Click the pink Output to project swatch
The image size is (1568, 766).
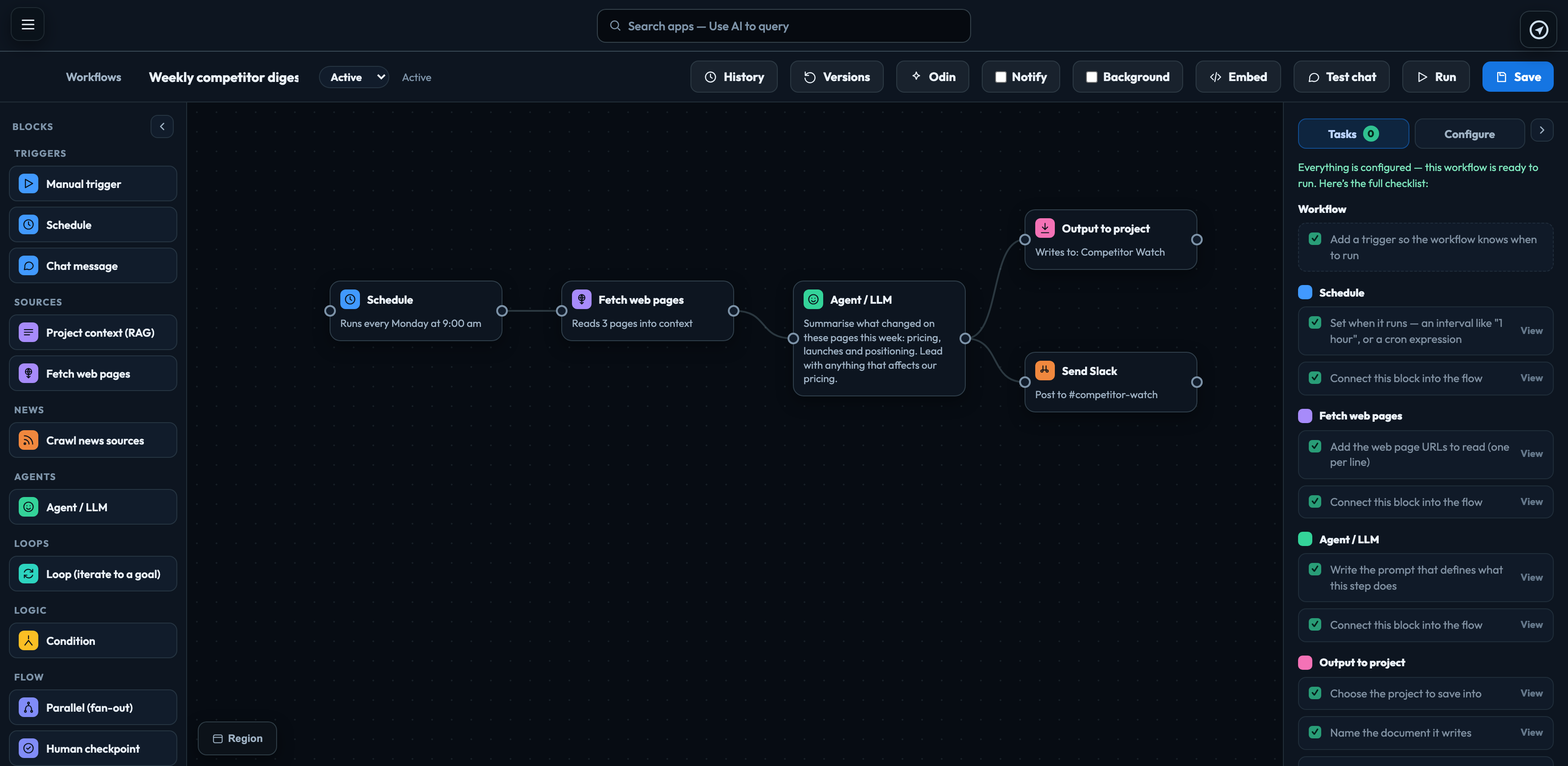click(x=1305, y=663)
